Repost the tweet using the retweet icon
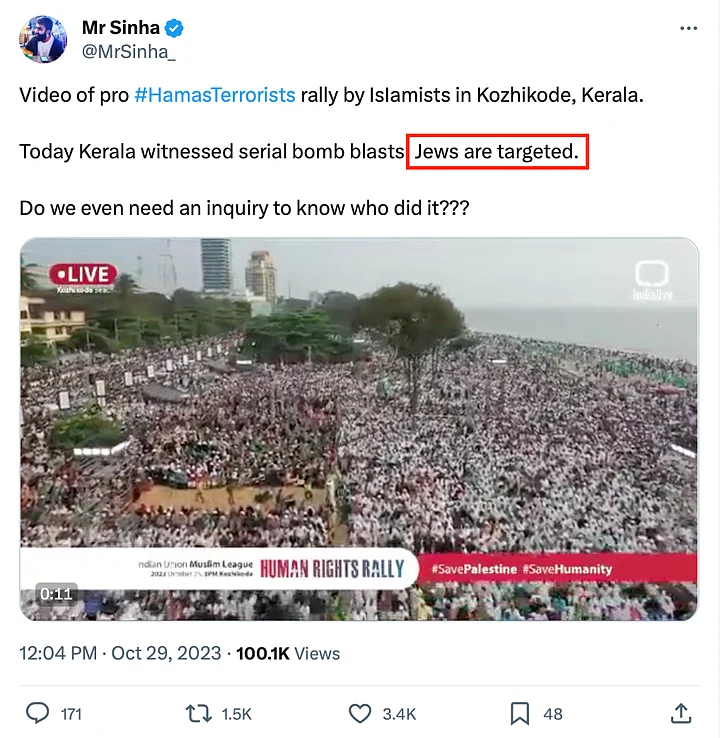Viewport: 720px width, 738px height. (198, 713)
